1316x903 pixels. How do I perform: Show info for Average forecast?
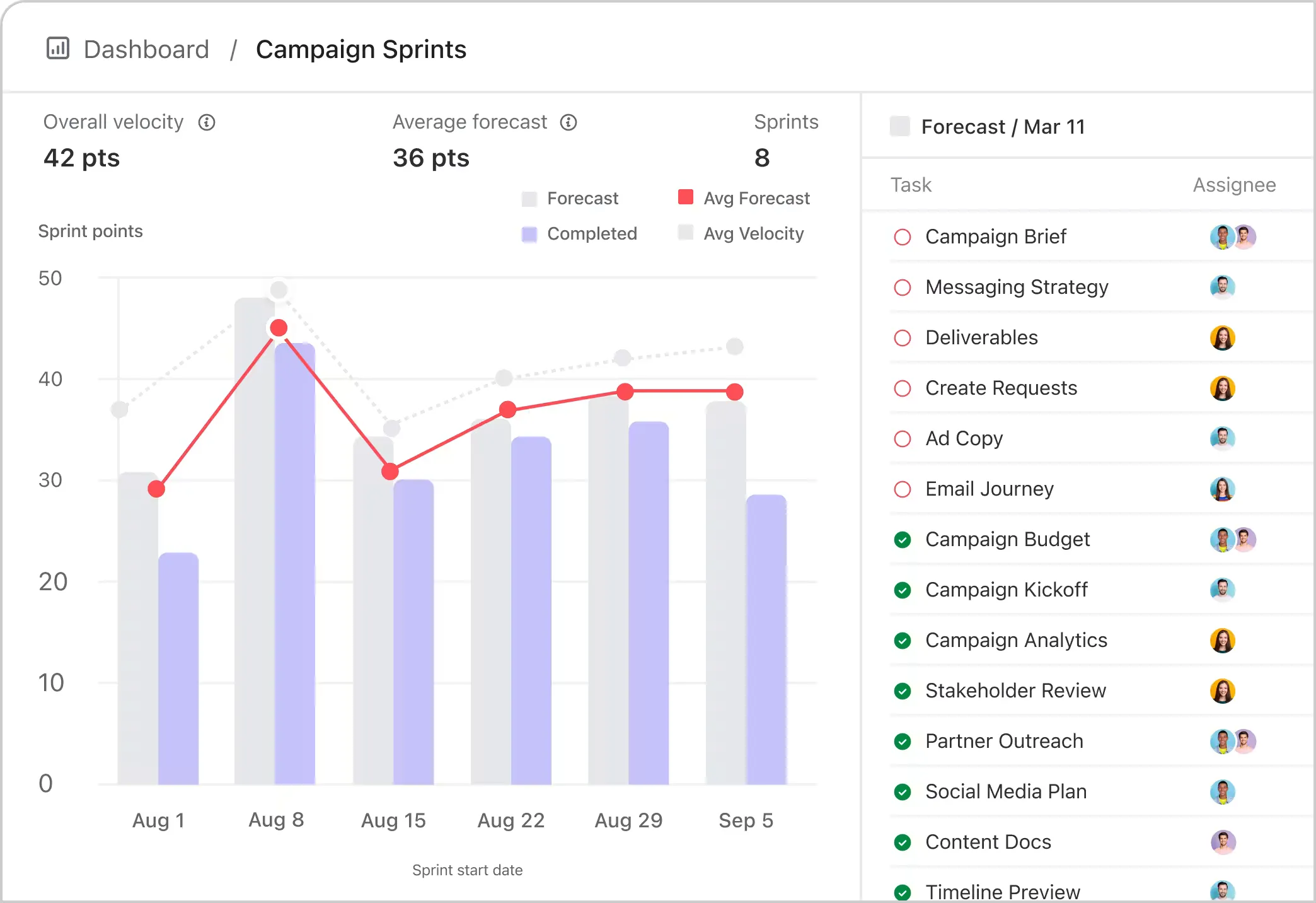point(569,122)
